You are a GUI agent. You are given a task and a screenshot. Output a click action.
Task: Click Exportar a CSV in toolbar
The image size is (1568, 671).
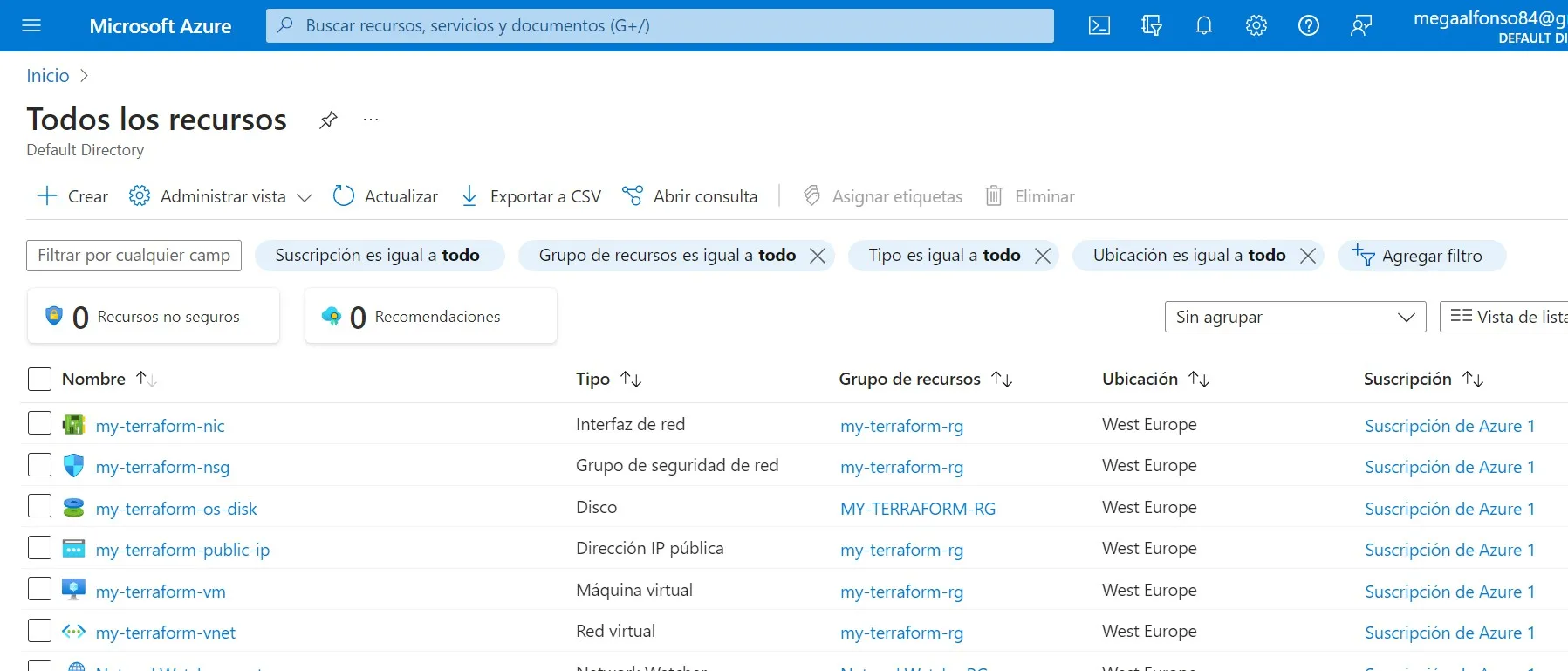[x=531, y=196]
